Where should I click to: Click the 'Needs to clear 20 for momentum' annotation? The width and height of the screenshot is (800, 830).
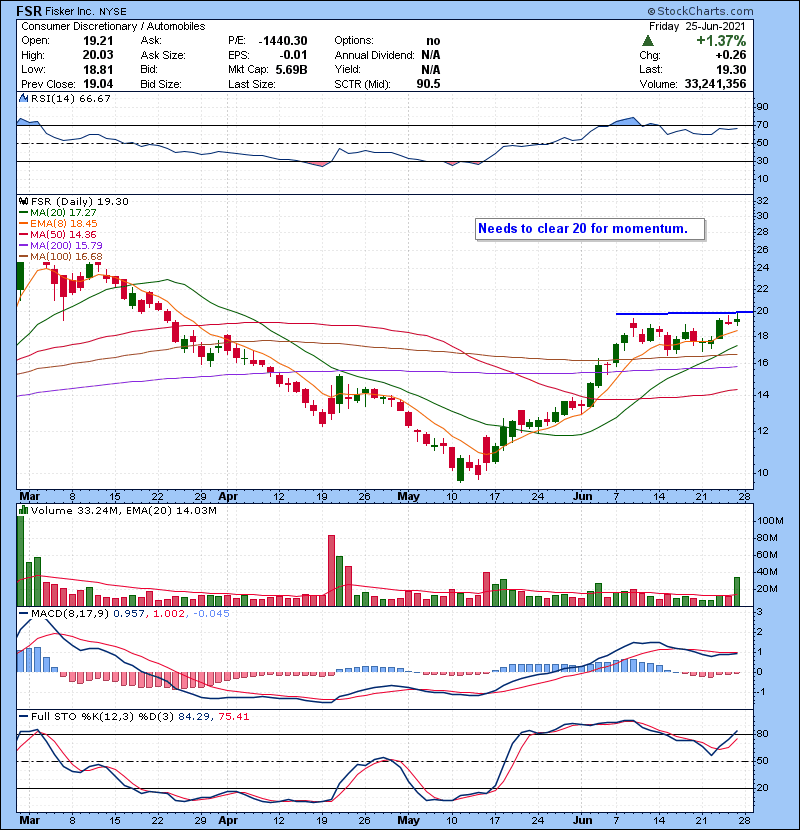coord(590,229)
